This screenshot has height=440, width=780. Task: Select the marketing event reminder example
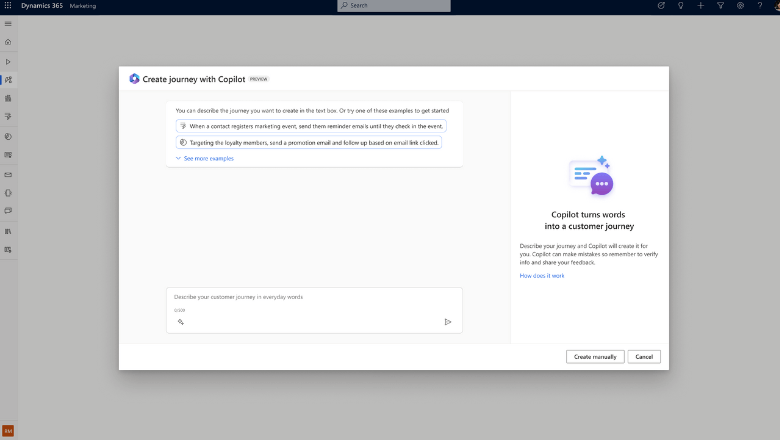[311, 126]
